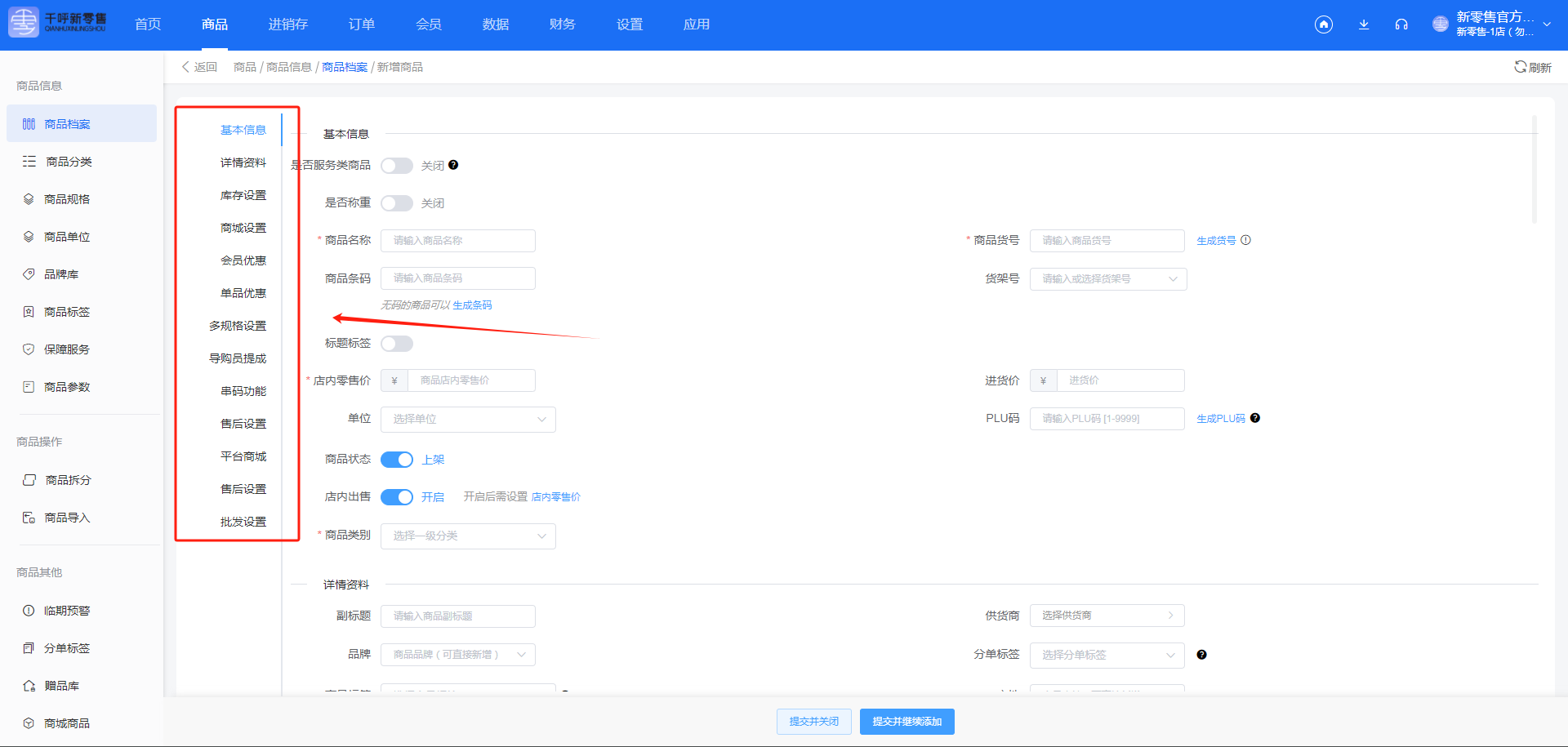
Task: Click the 品牌库 tag icon
Action: pos(29,274)
